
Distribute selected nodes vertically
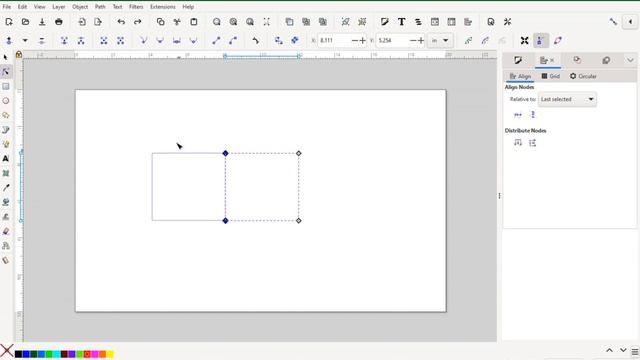(533, 143)
